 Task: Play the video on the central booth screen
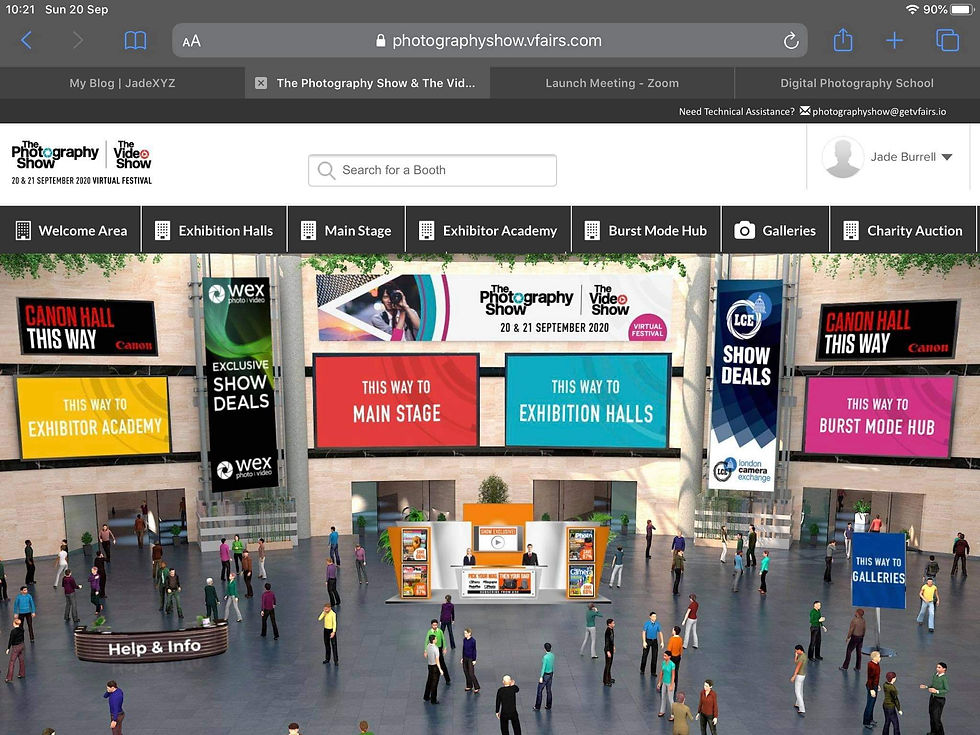(498, 542)
